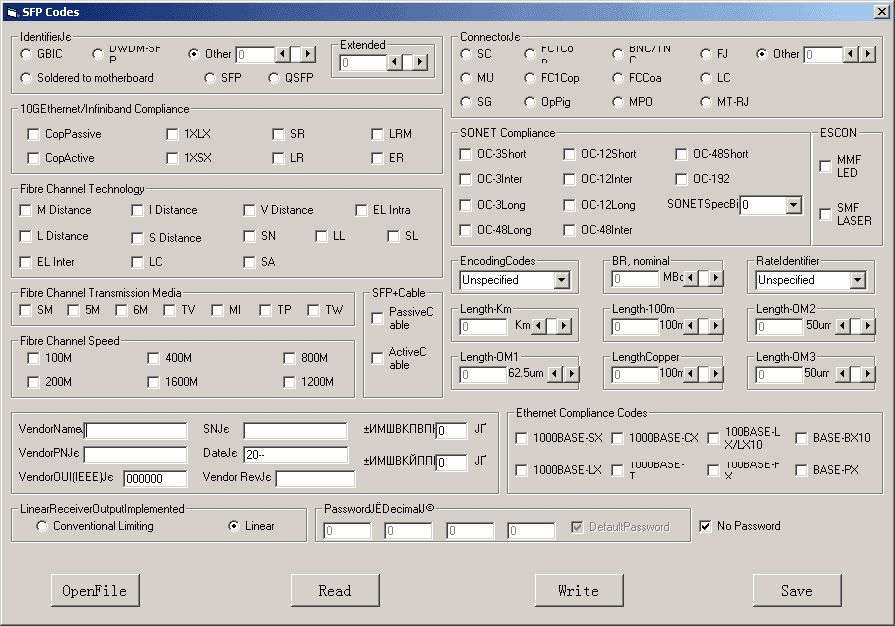The height and width of the screenshot is (626, 895).
Task: Click right arrow of BR, nominal scrollbar
Action: (716, 278)
